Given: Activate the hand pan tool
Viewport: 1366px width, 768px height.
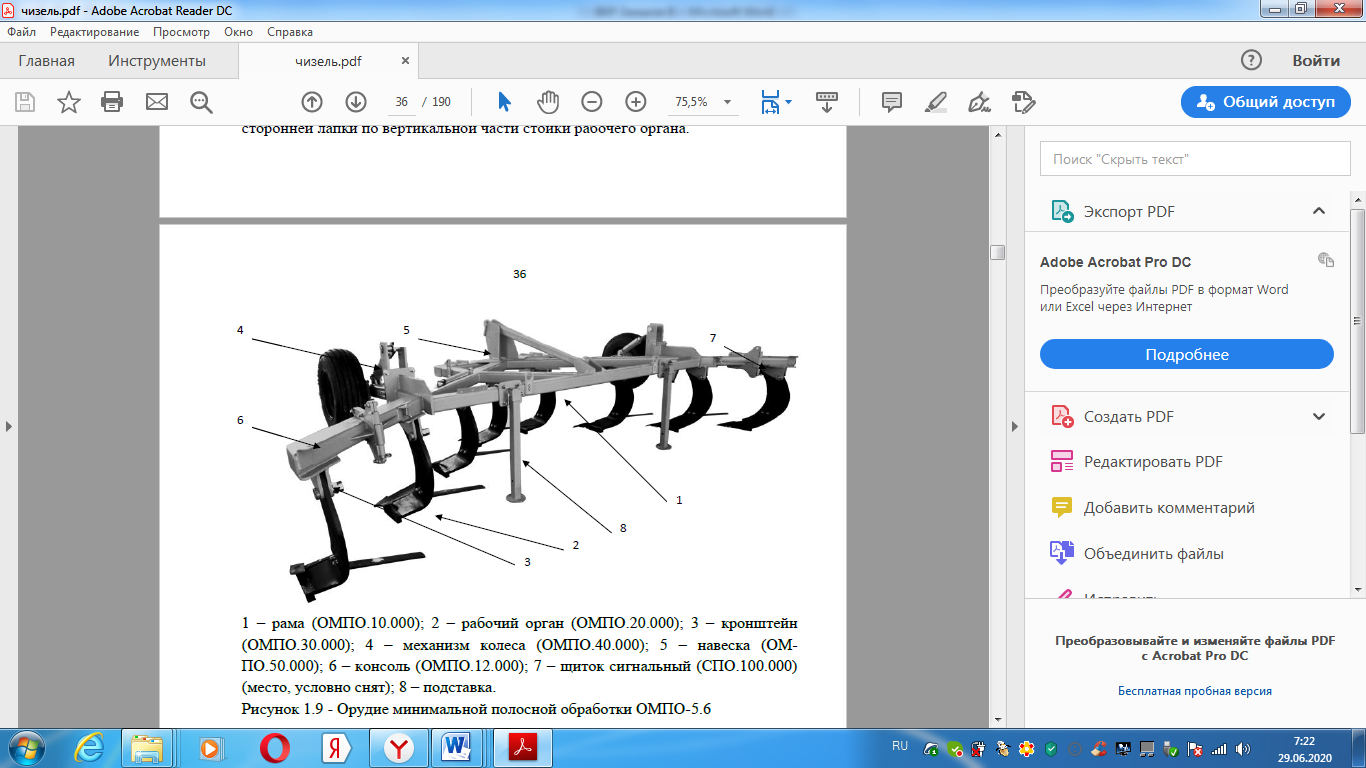Looking at the screenshot, I should (x=548, y=102).
